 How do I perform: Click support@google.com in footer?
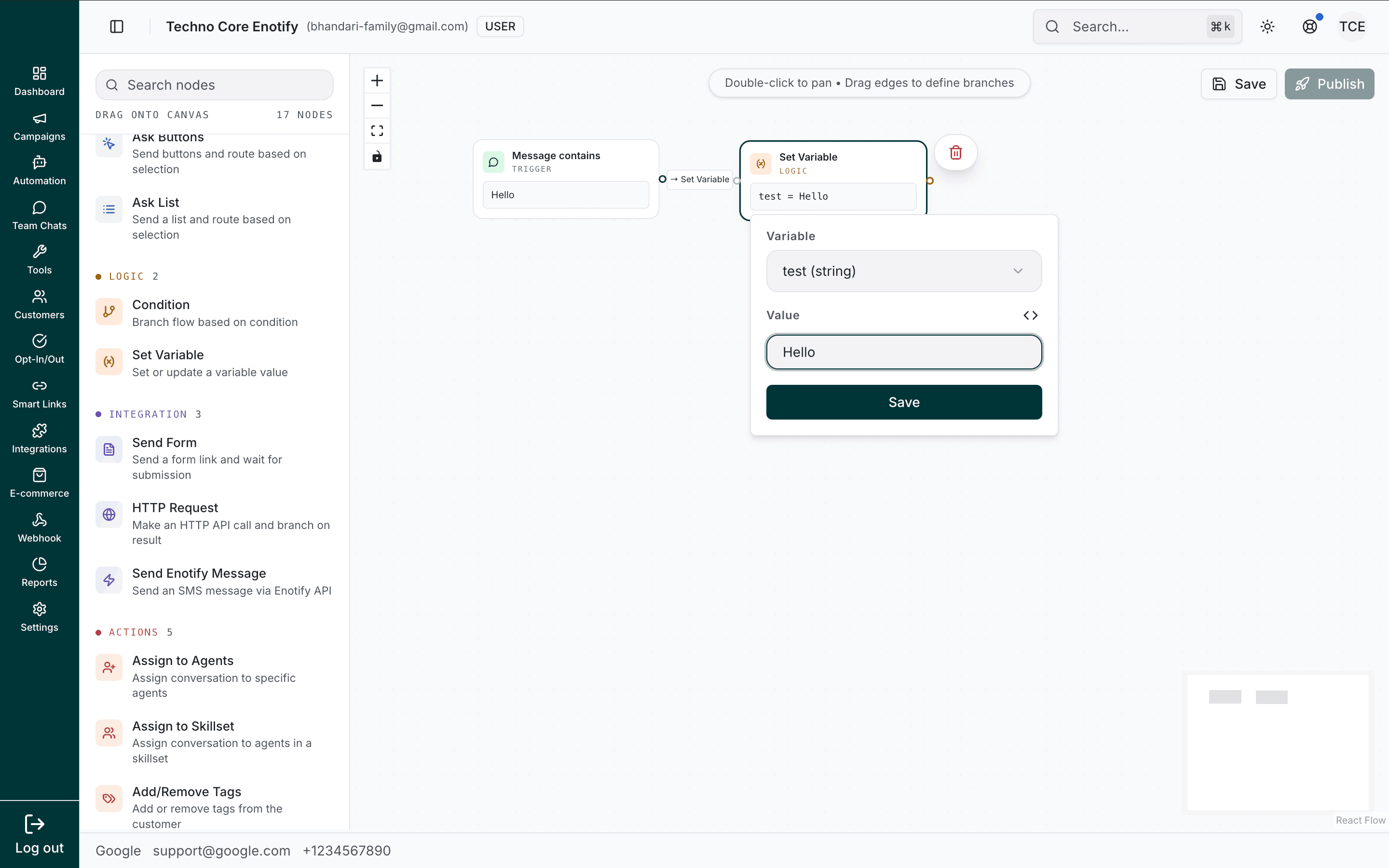tap(221, 850)
